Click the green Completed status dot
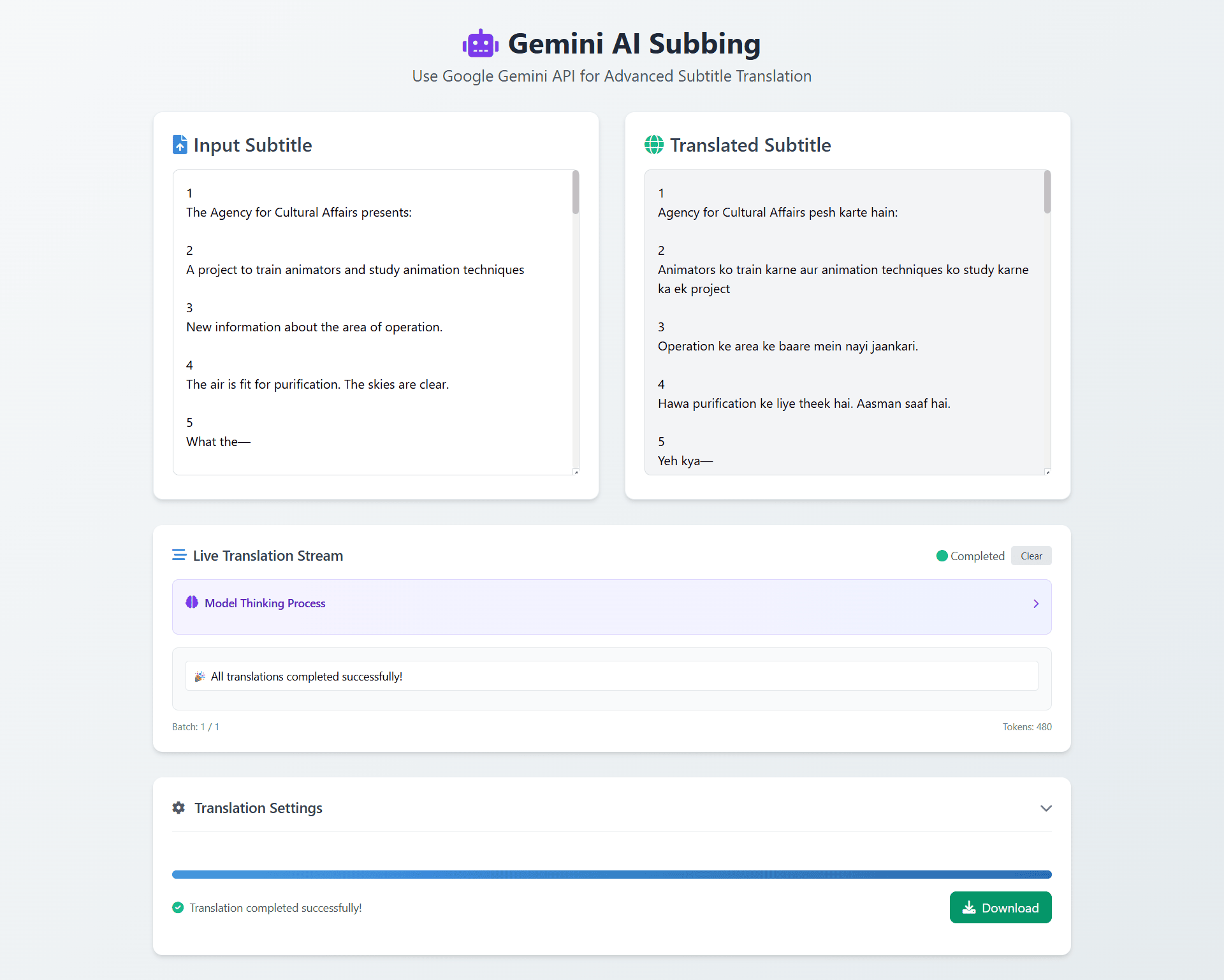 click(942, 556)
